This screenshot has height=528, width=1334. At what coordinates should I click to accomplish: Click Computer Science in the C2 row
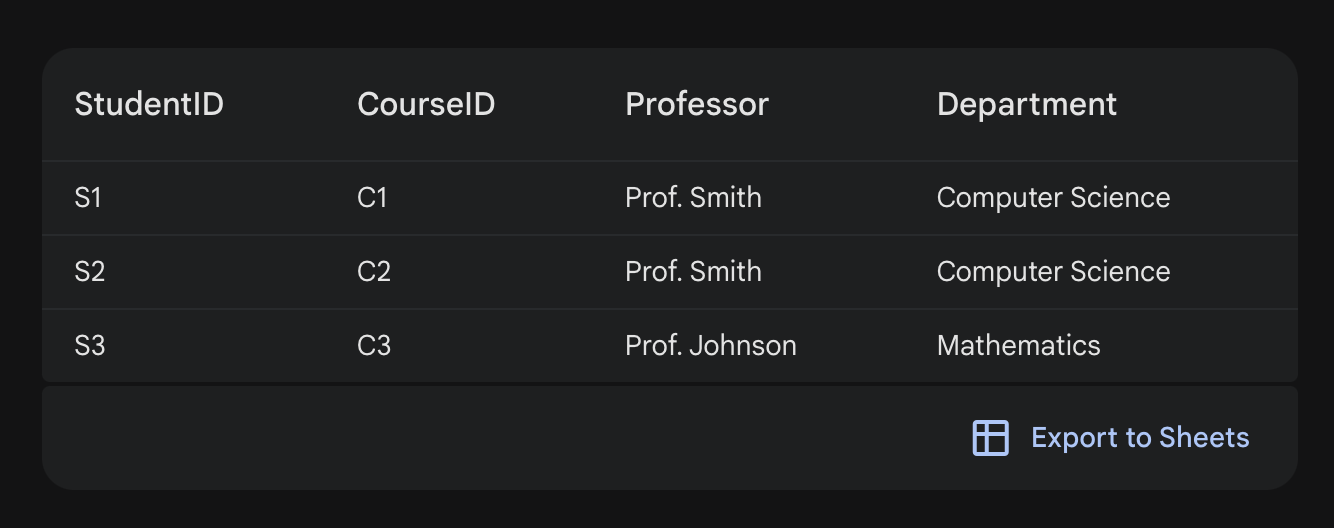[x=1053, y=272]
